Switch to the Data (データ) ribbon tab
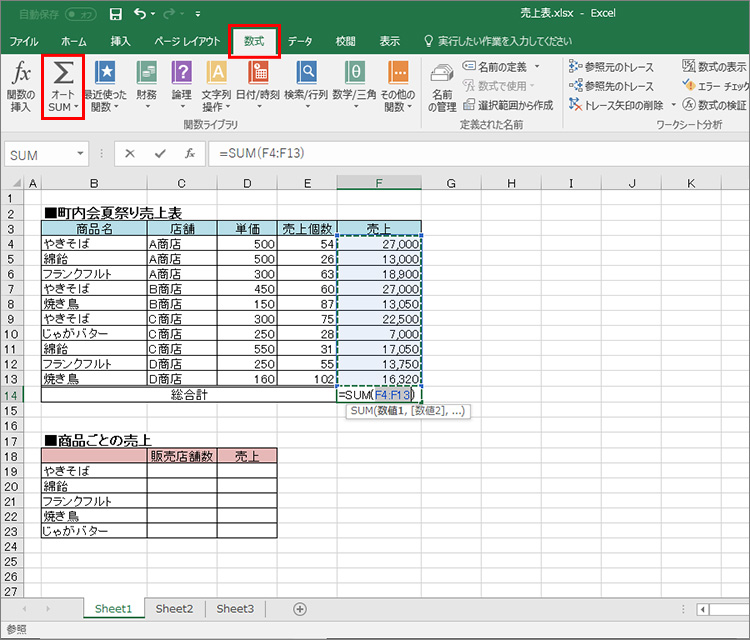The height and width of the screenshot is (640, 750). pyautogui.click(x=300, y=41)
